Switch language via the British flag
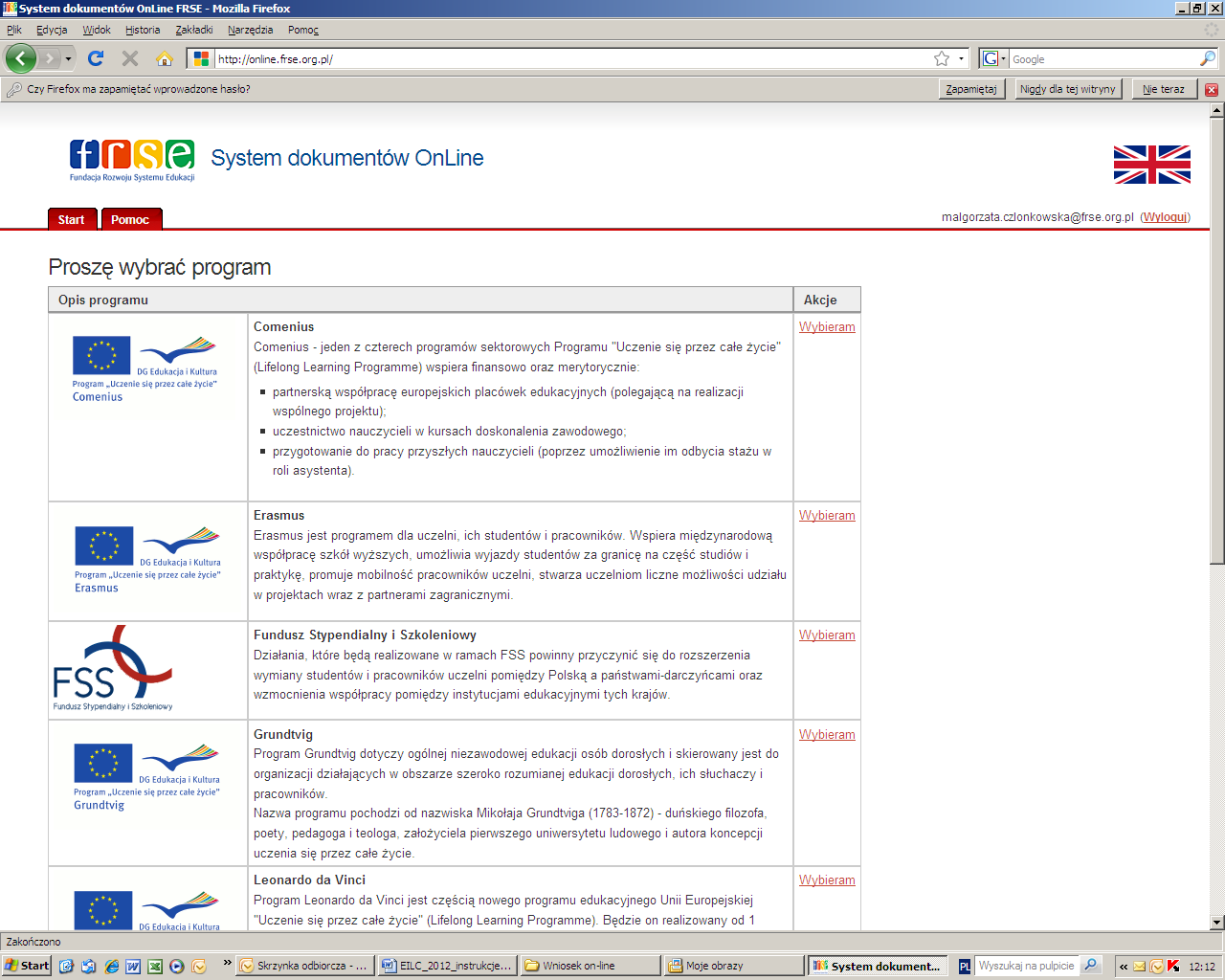The image size is (1225, 980). click(1152, 165)
